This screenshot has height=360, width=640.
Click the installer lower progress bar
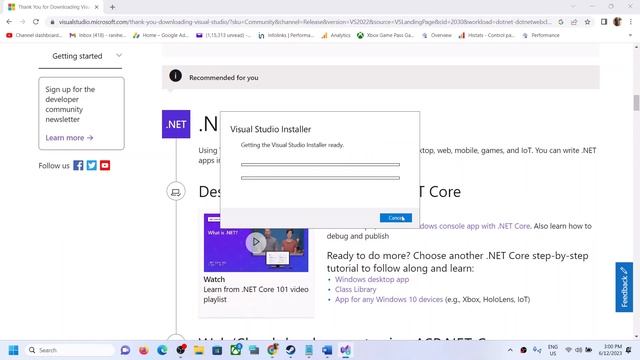point(320,178)
